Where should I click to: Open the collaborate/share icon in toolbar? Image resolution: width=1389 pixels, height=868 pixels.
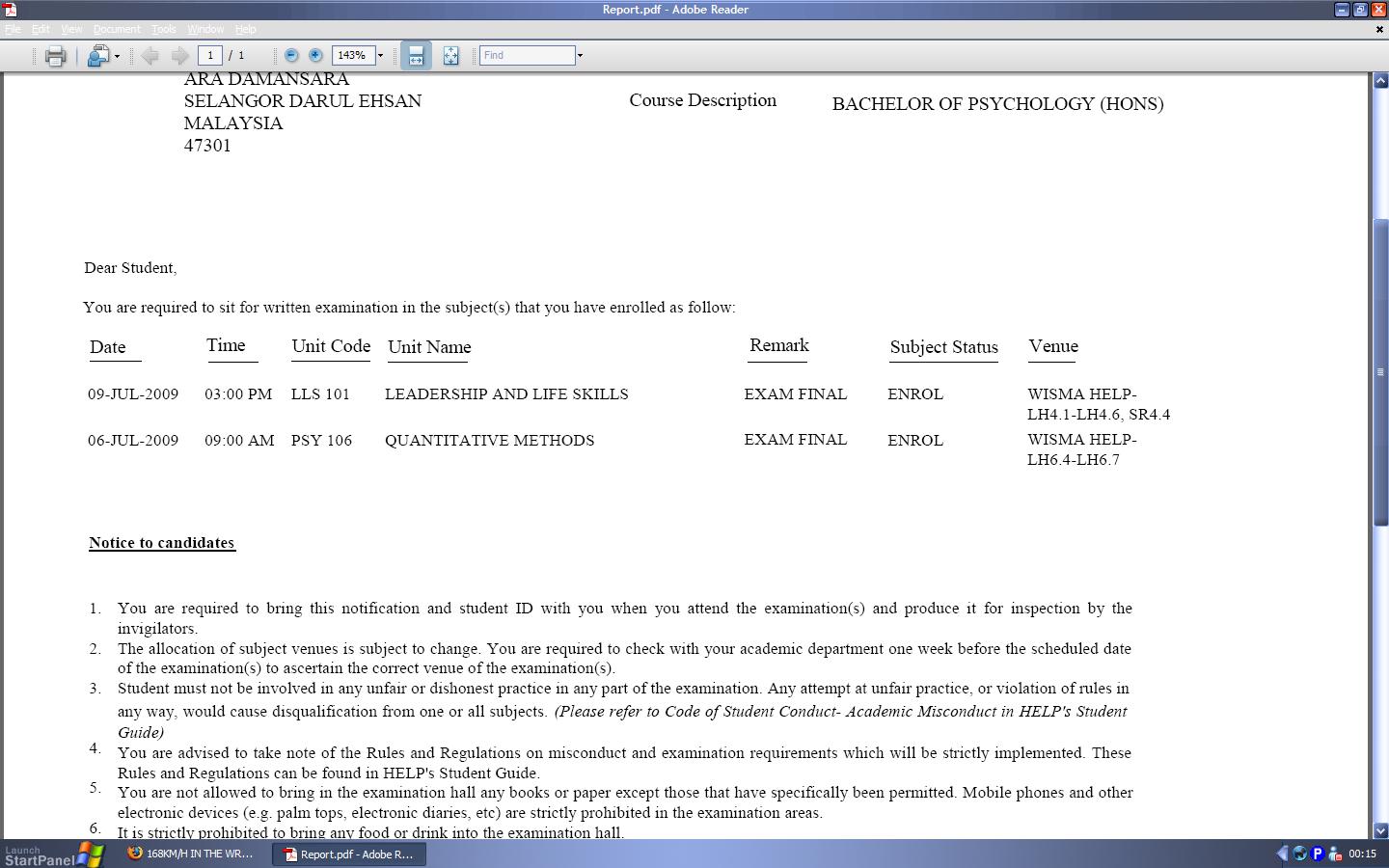click(97, 56)
